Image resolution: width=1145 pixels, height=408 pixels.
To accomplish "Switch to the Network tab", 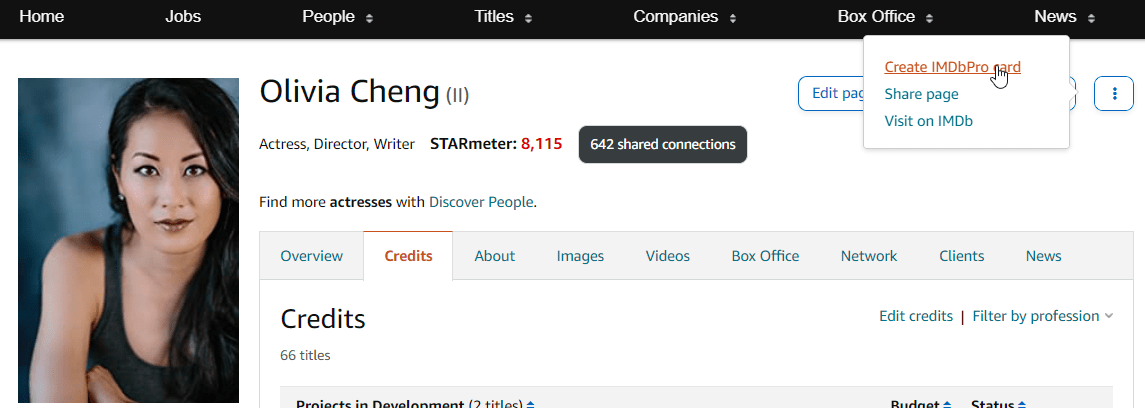I will coord(868,256).
